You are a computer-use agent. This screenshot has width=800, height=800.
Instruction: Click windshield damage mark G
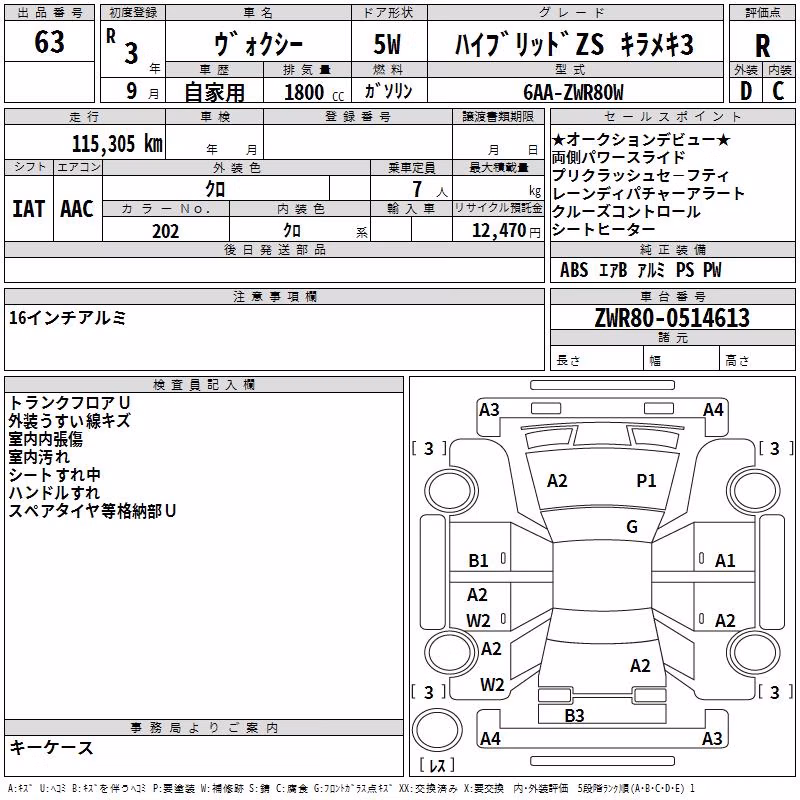click(x=632, y=526)
